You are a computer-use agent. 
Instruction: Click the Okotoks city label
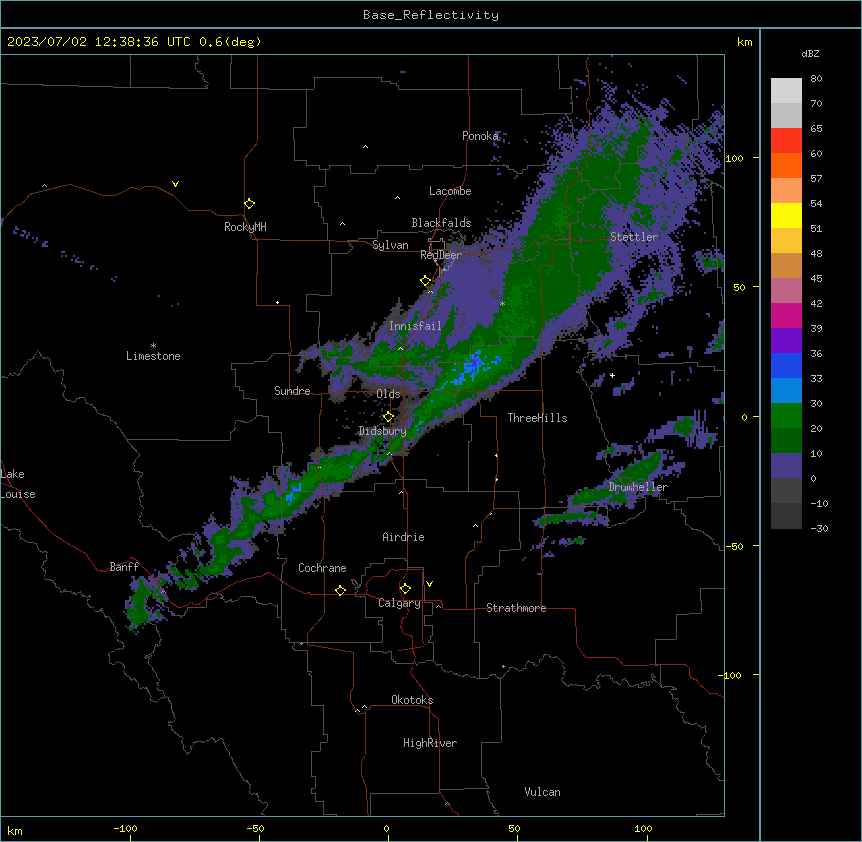tap(412, 700)
